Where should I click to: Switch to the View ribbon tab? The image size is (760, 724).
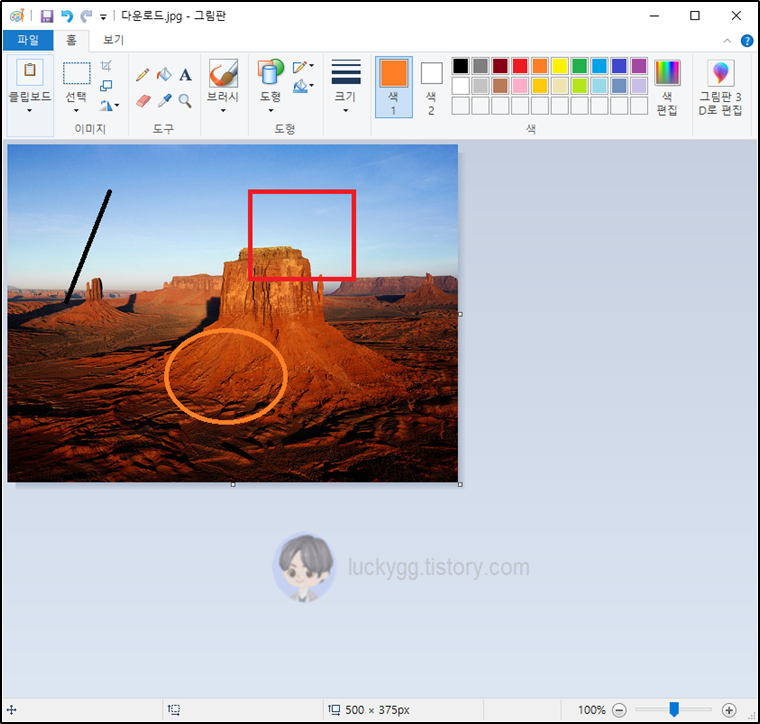point(113,40)
